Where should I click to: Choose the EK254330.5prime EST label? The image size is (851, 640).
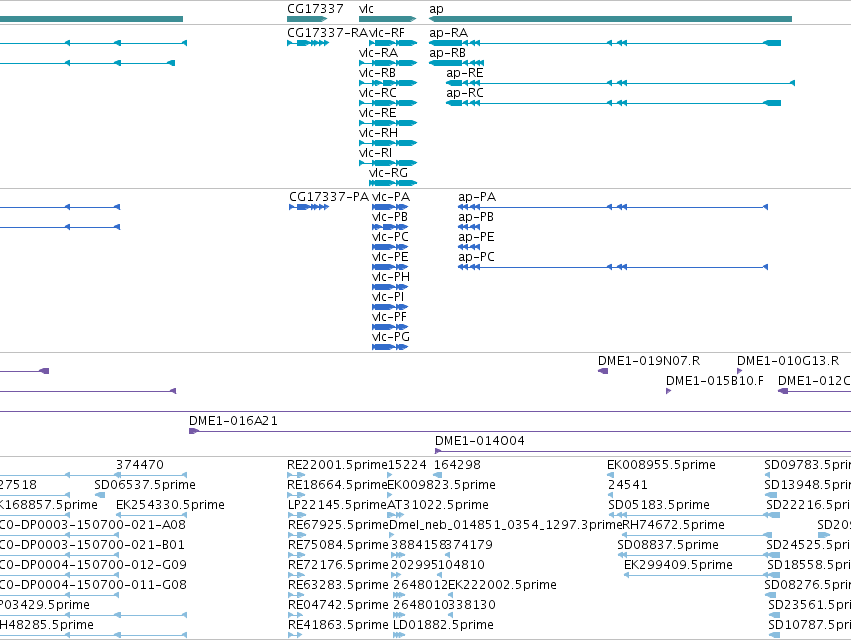click(170, 505)
